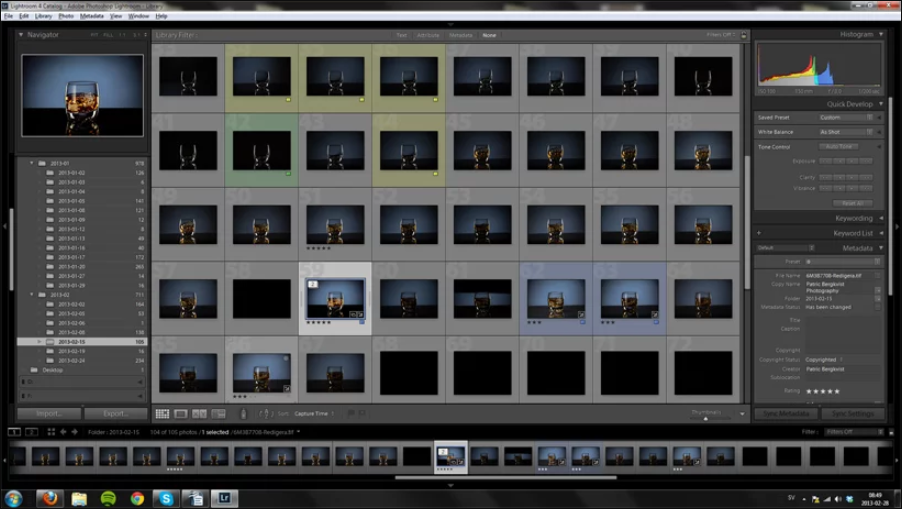Open the Window menu

pos(139,16)
